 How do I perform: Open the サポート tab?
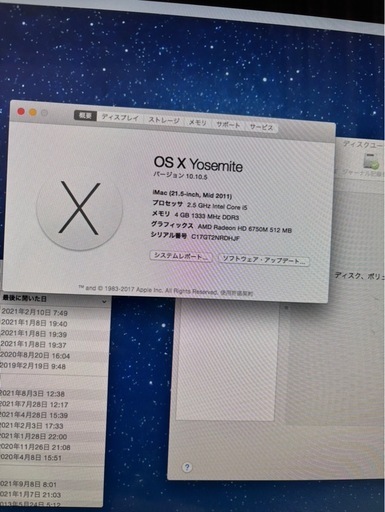(x=228, y=125)
